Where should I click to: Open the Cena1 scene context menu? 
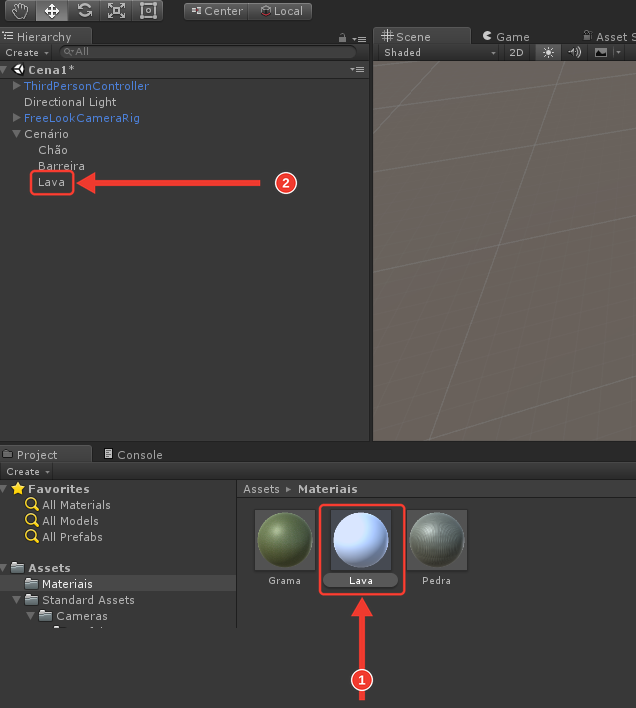[357, 70]
